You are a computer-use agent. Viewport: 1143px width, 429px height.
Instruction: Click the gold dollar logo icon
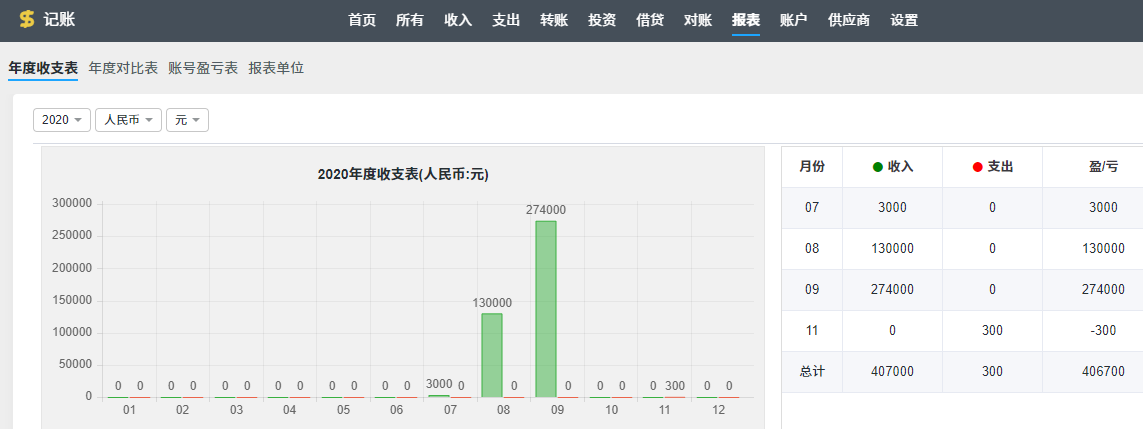(26, 20)
